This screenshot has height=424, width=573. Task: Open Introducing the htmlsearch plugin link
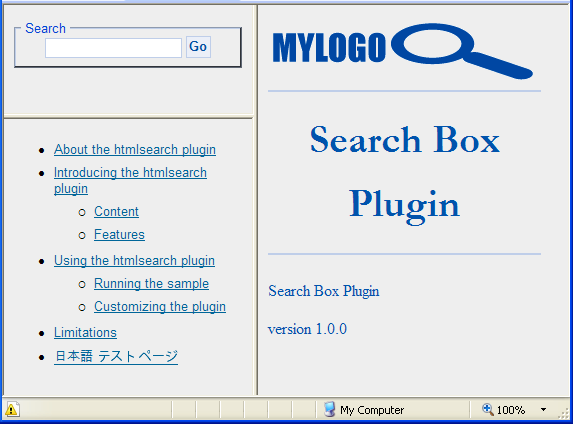(130, 180)
